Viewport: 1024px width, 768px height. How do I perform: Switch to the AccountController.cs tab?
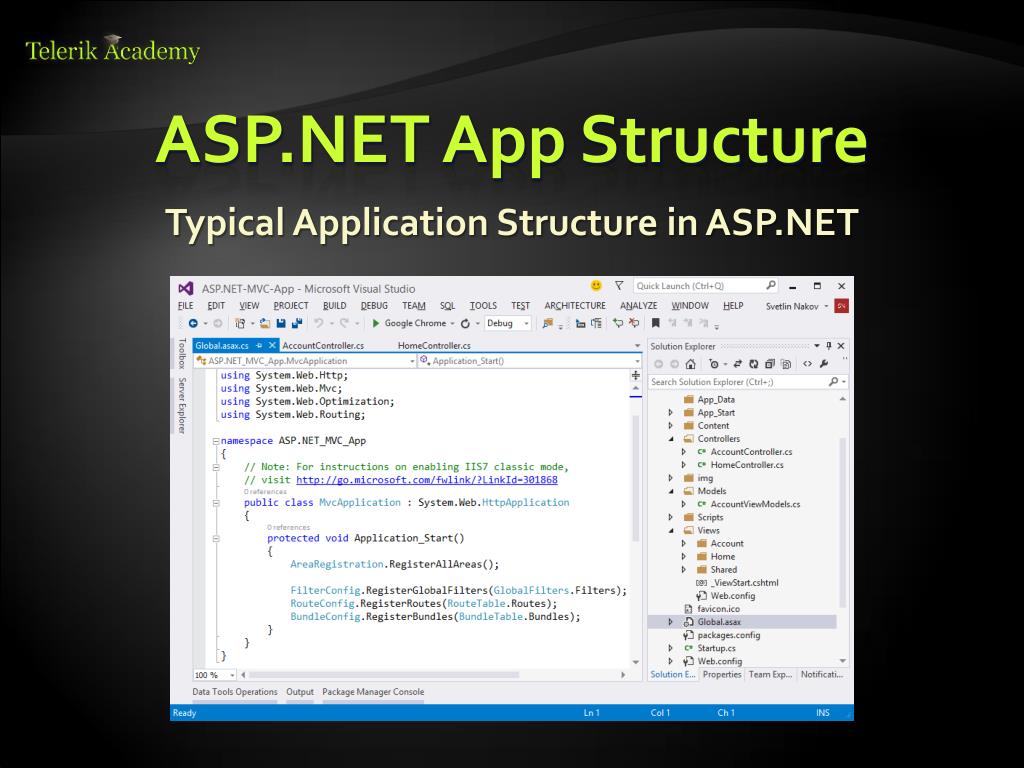pos(323,345)
